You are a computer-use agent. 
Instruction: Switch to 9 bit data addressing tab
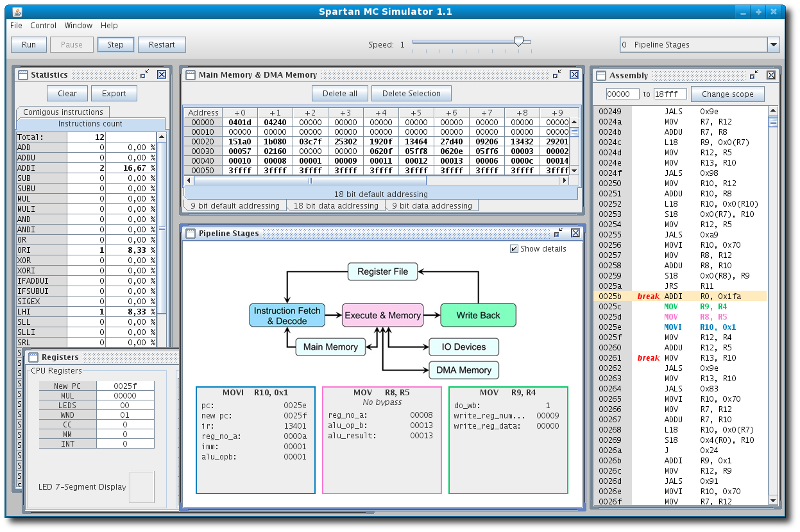pos(432,206)
